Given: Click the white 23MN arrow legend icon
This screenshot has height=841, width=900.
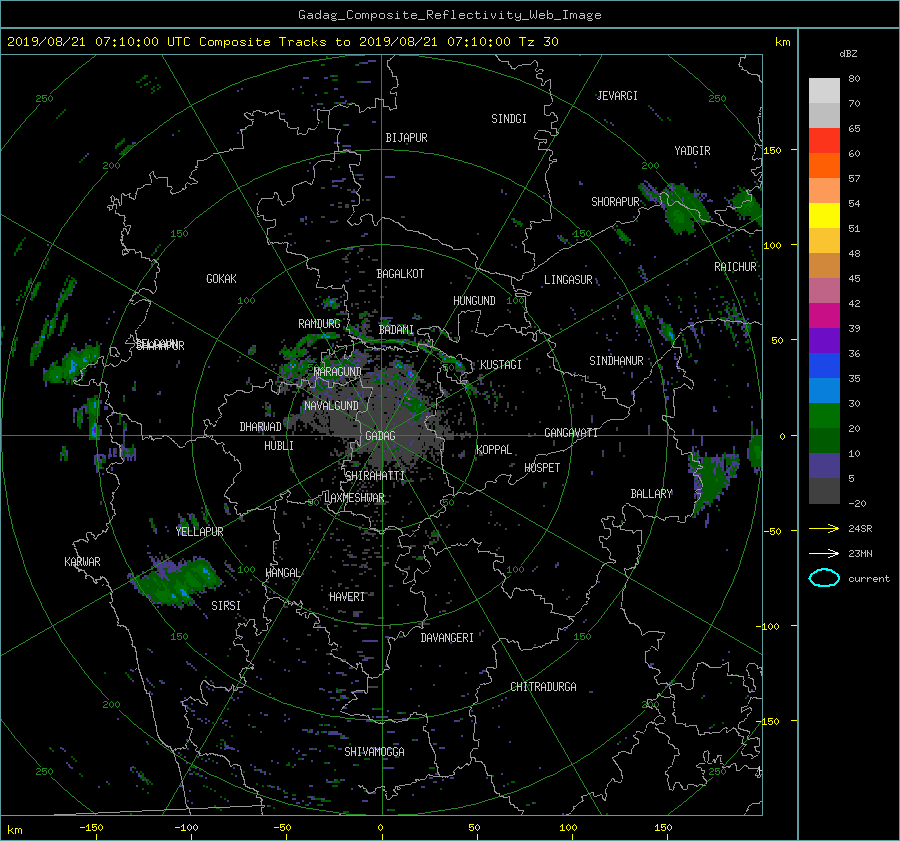Looking at the screenshot, I should 824,553.
